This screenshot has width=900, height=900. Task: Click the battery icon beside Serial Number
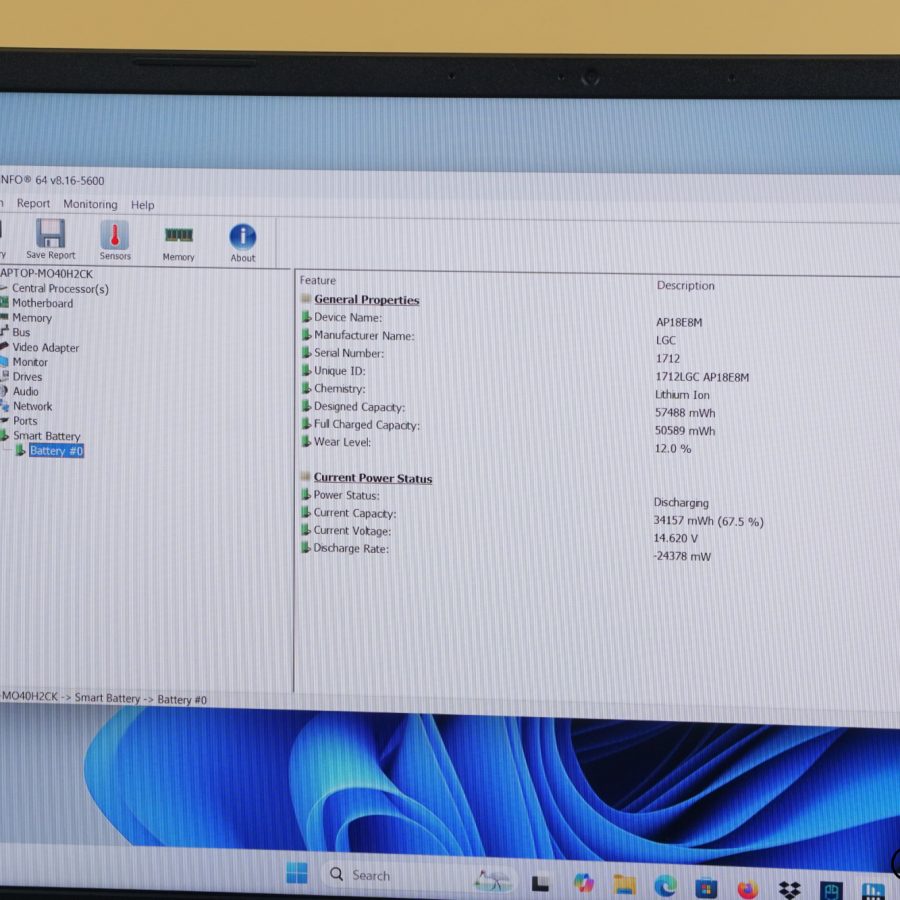307,352
